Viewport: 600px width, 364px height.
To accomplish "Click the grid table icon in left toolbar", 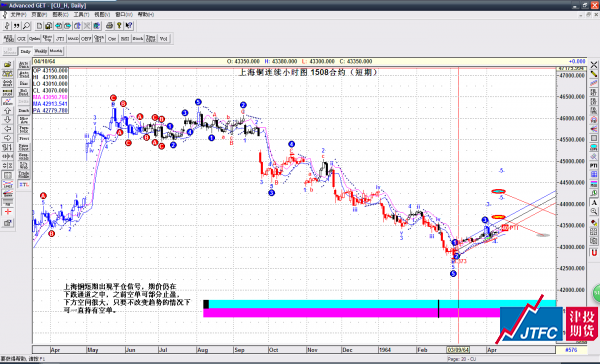I will tap(8, 175).
